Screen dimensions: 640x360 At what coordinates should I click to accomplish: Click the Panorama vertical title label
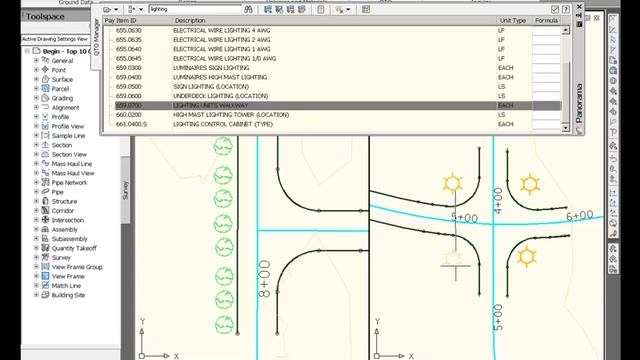[579, 103]
